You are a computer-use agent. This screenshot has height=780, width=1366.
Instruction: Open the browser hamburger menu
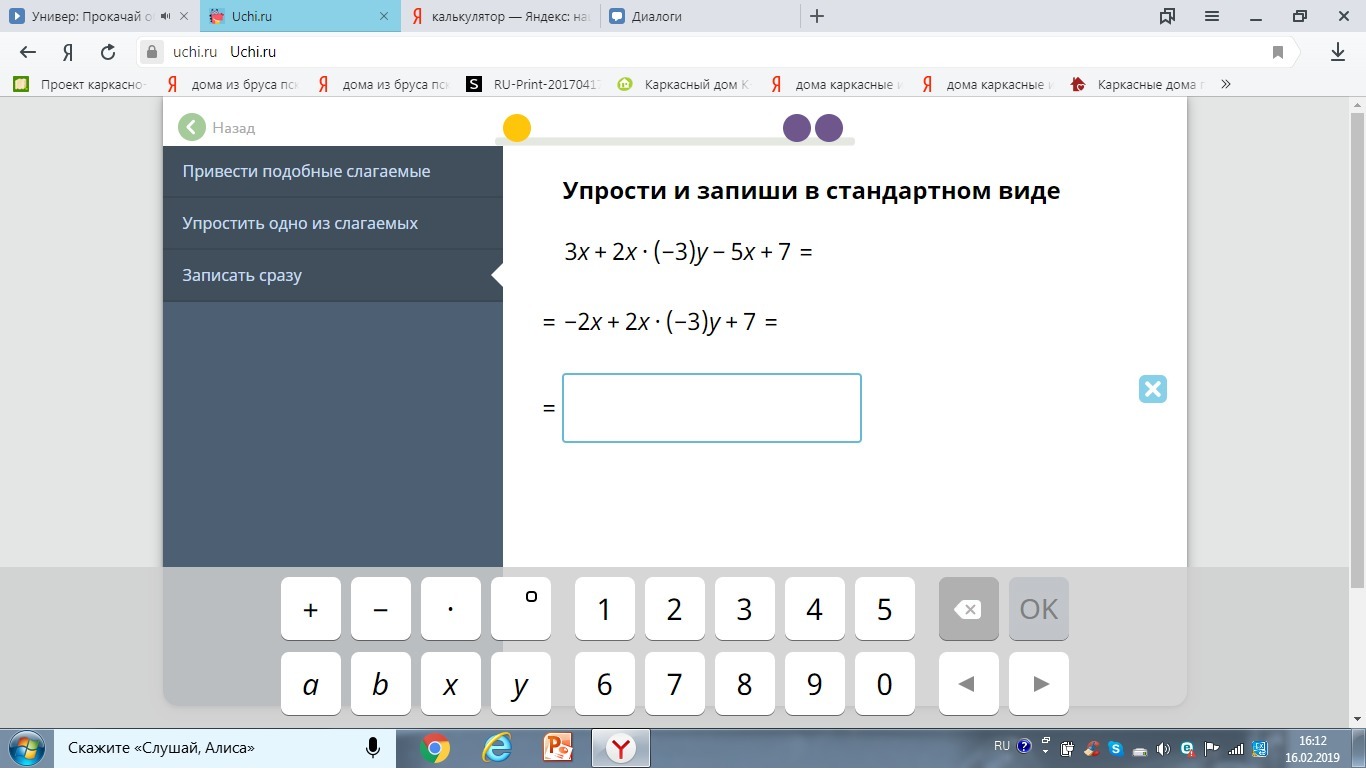tap(1211, 16)
